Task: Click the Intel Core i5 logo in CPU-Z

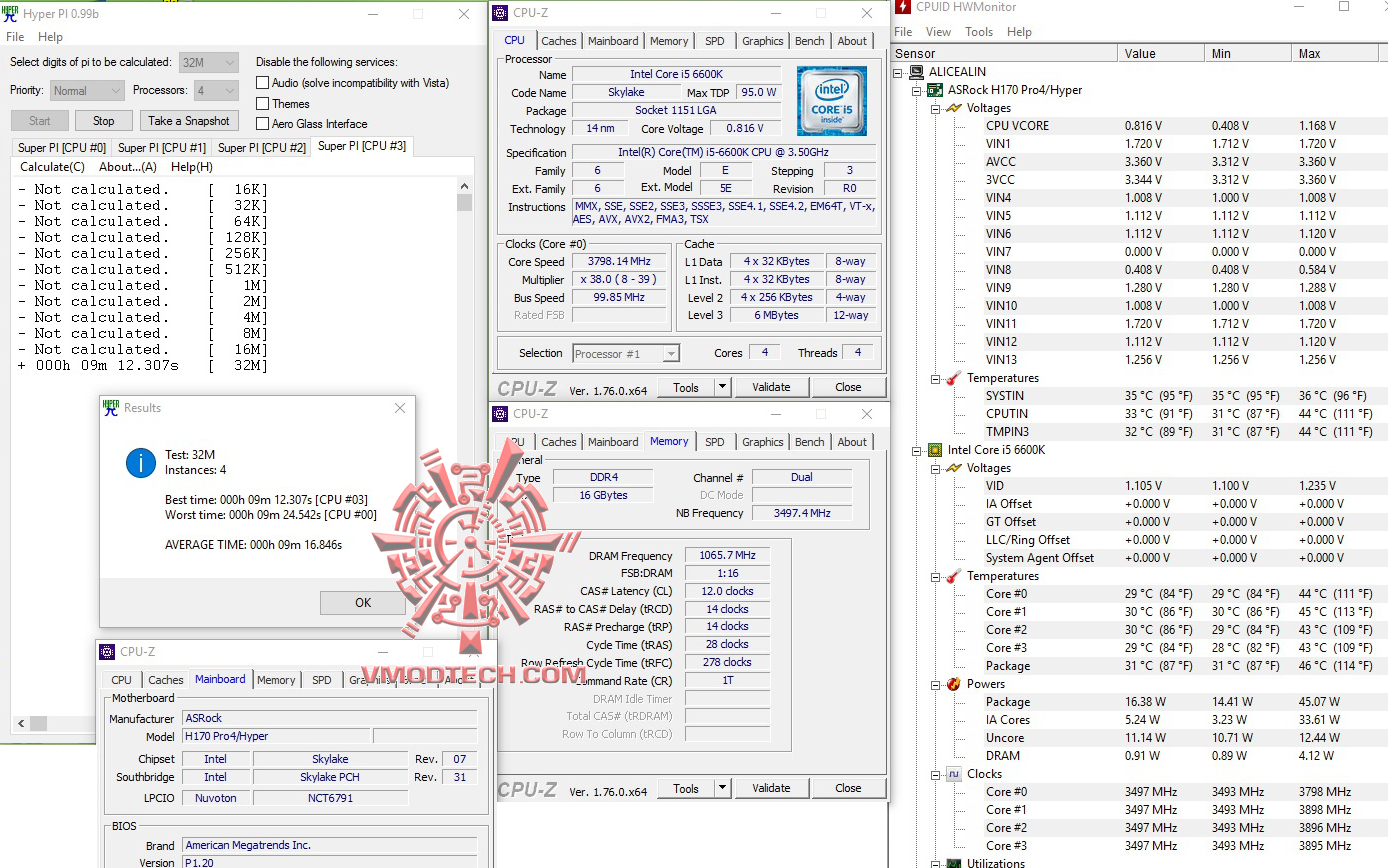Action: click(832, 101)
